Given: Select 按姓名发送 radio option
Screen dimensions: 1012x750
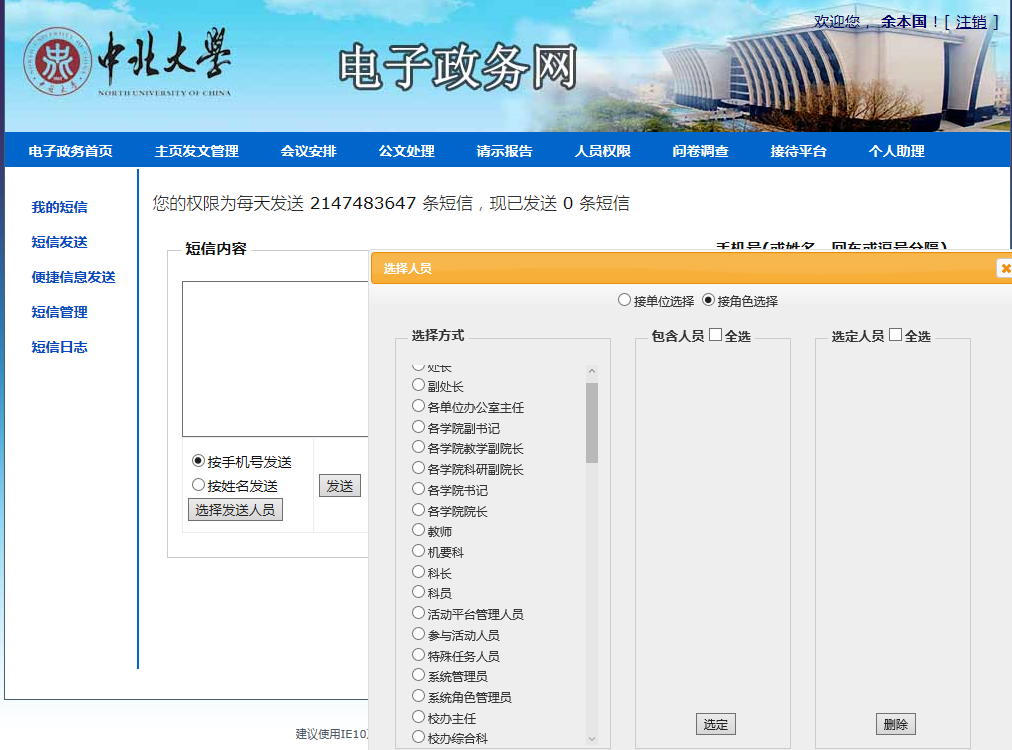Looking at the screenshot, I should [x=198, y=485].
